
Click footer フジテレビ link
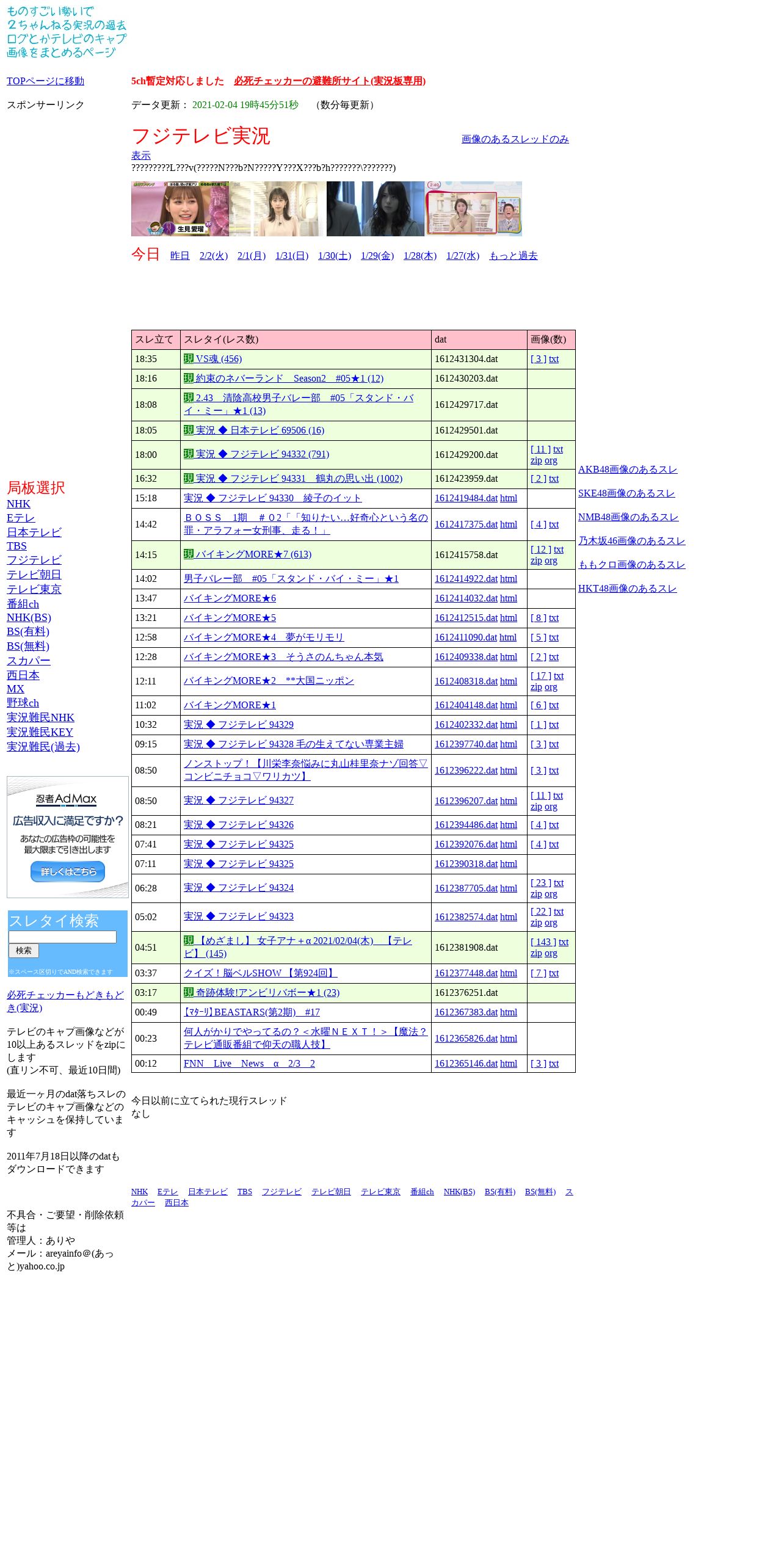click(281, 1192)
